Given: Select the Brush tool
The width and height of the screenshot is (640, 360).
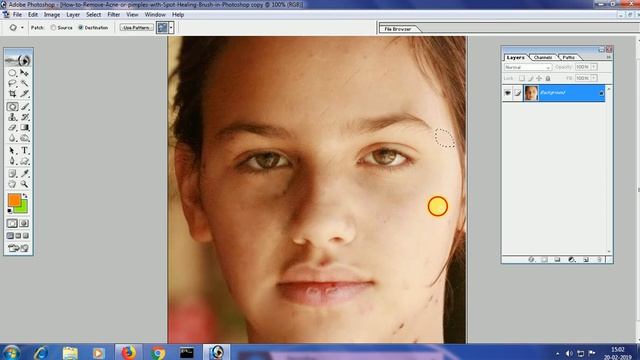Looking at the screenshot, I should pyautogui.click(x=24, y=107).
